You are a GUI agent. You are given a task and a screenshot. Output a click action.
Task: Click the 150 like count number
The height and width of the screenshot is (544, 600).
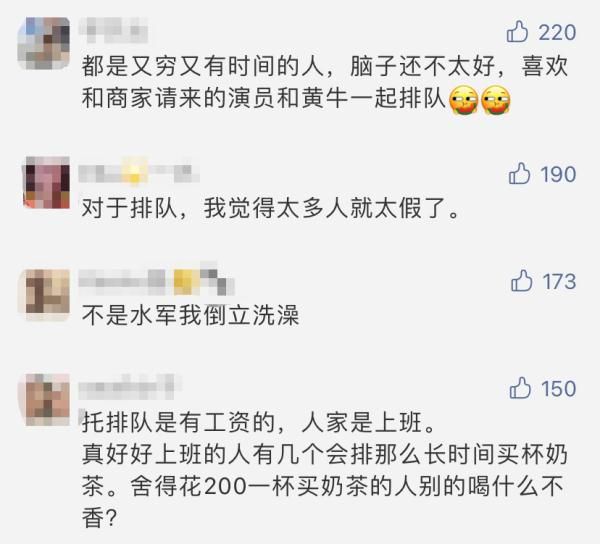click(559, 389)
